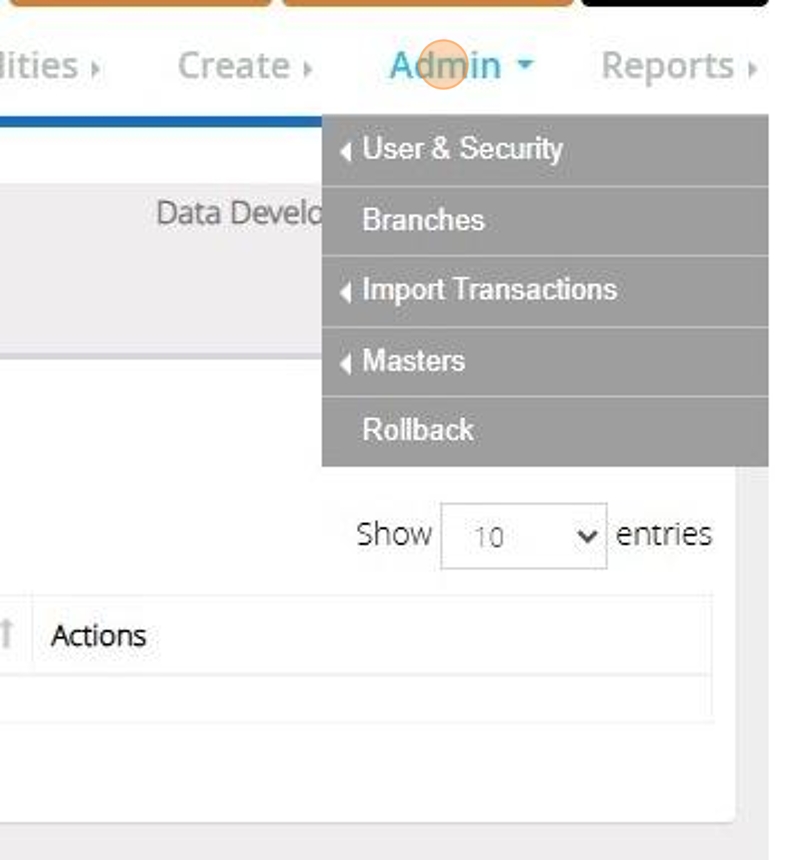Click the Data Development header text
Screen dimensions: 800x860
coord(239,213)
